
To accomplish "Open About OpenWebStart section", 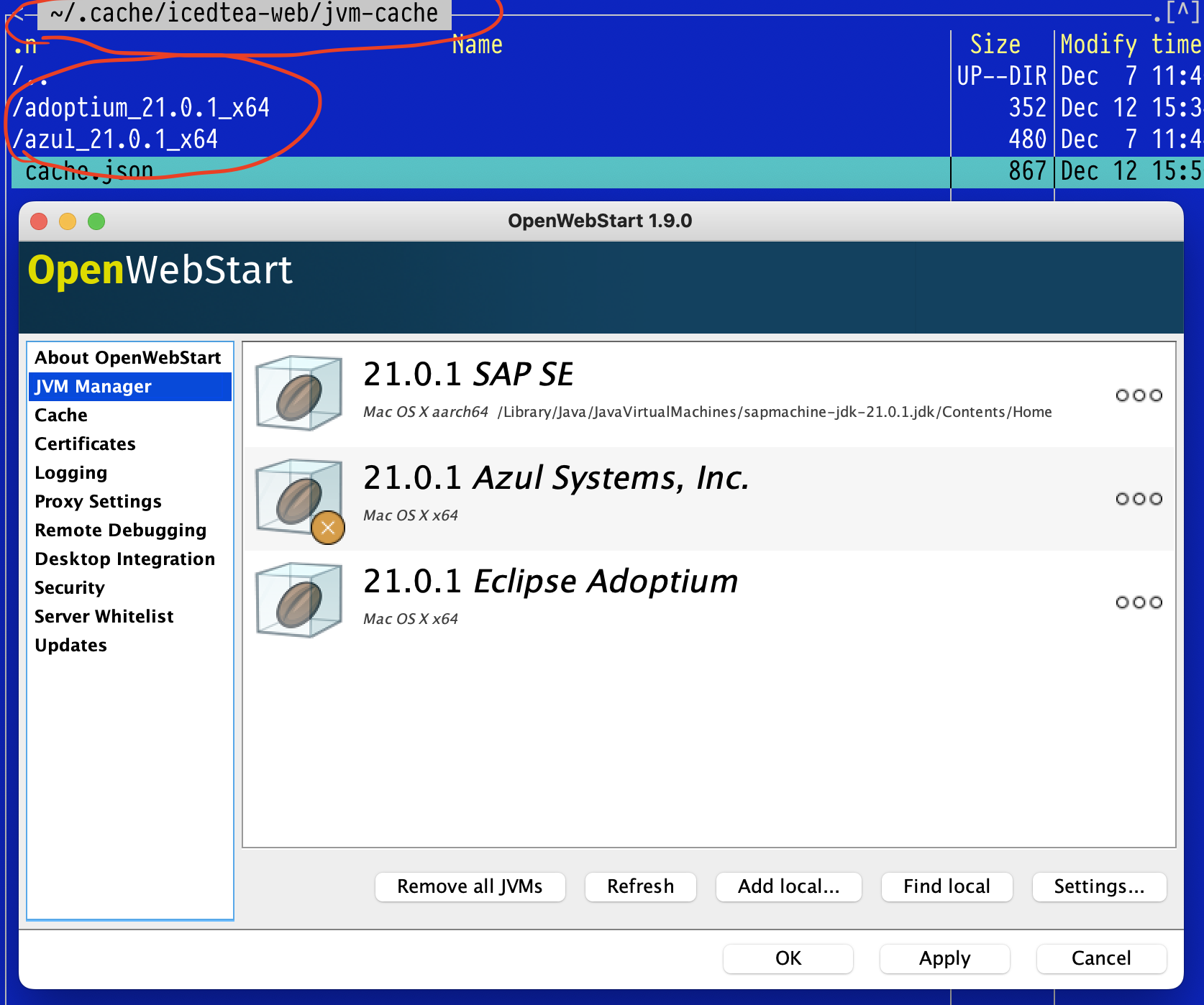I will (129, 358).
